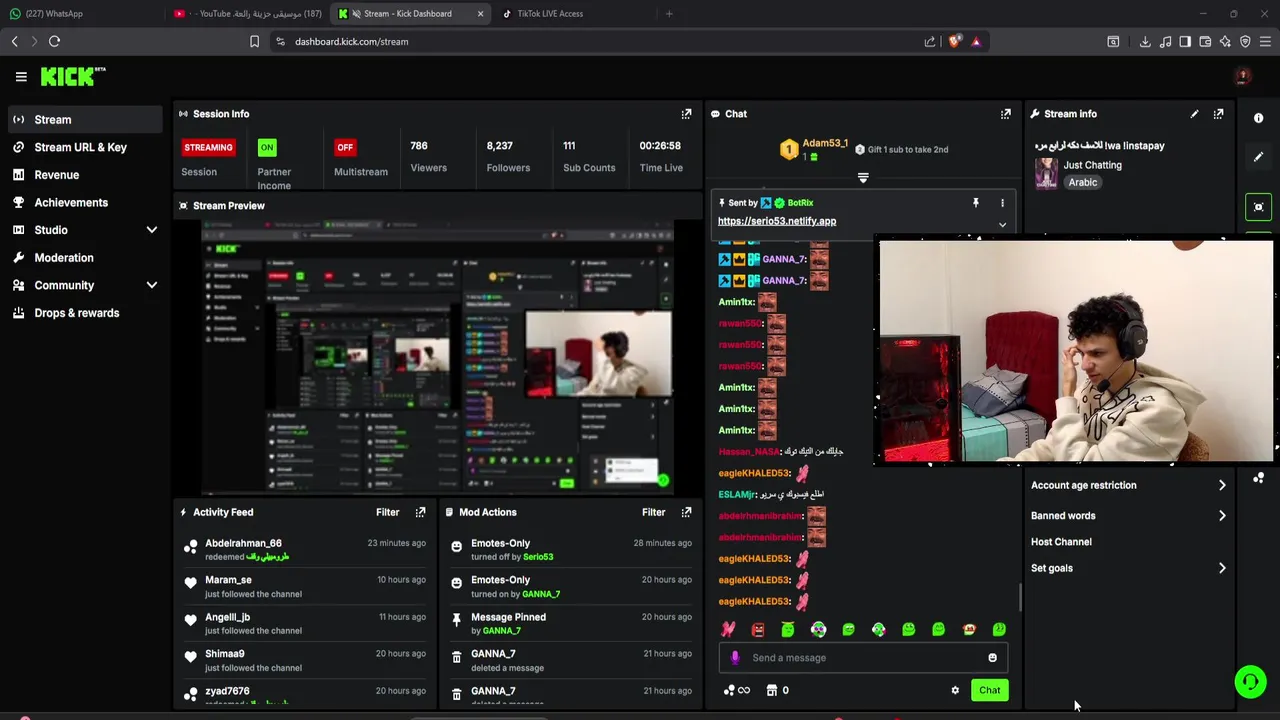The image size is (1280, 720).
Task: Open the Mod Actions Filter dropdown
Action: (653, 512)
